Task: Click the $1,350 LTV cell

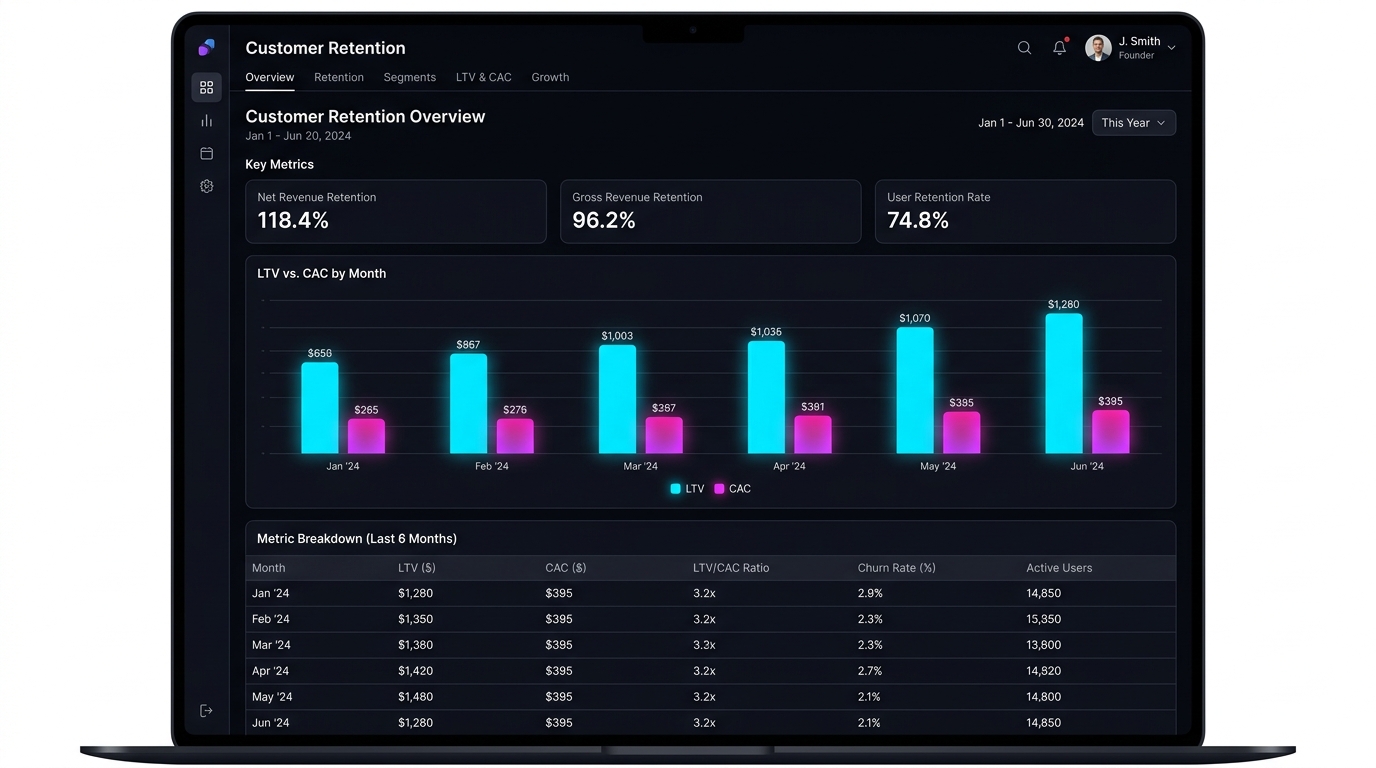Action: 415,619
